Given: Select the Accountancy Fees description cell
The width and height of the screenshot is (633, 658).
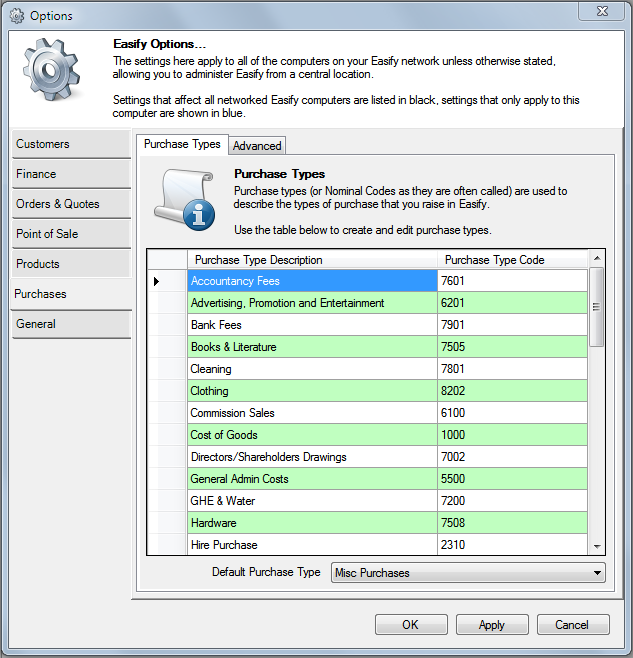Looking at the screenshot, I should pyautogui.click(x=312, y=281).
